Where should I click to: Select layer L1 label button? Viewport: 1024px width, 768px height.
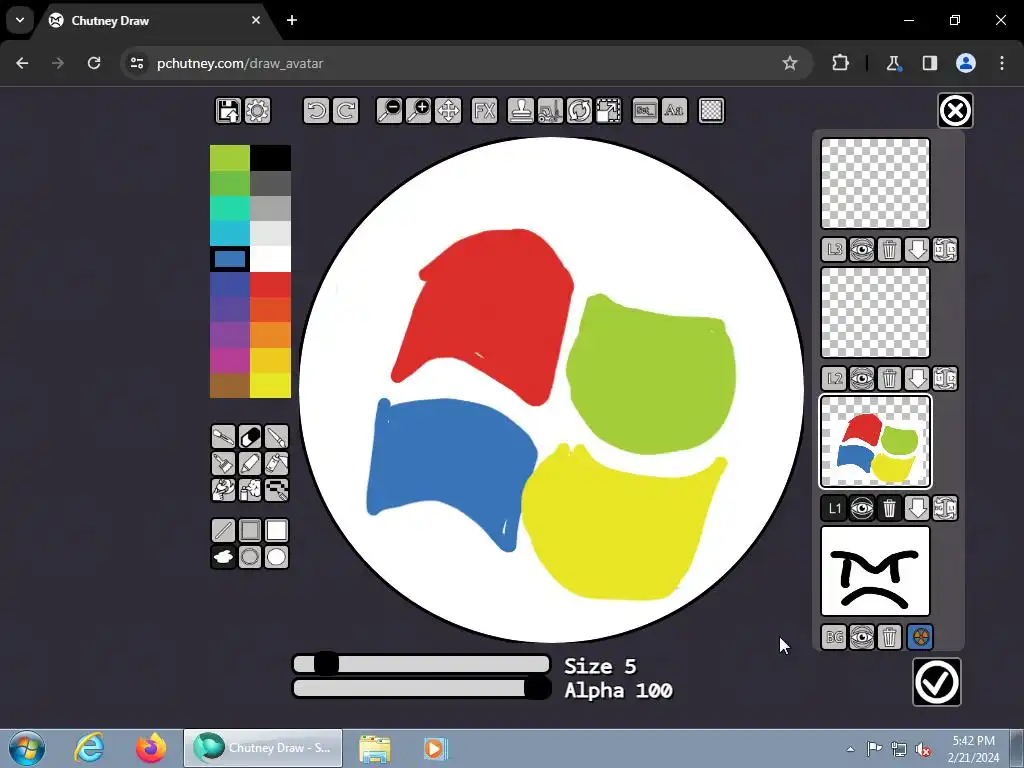tap(834, 508)
